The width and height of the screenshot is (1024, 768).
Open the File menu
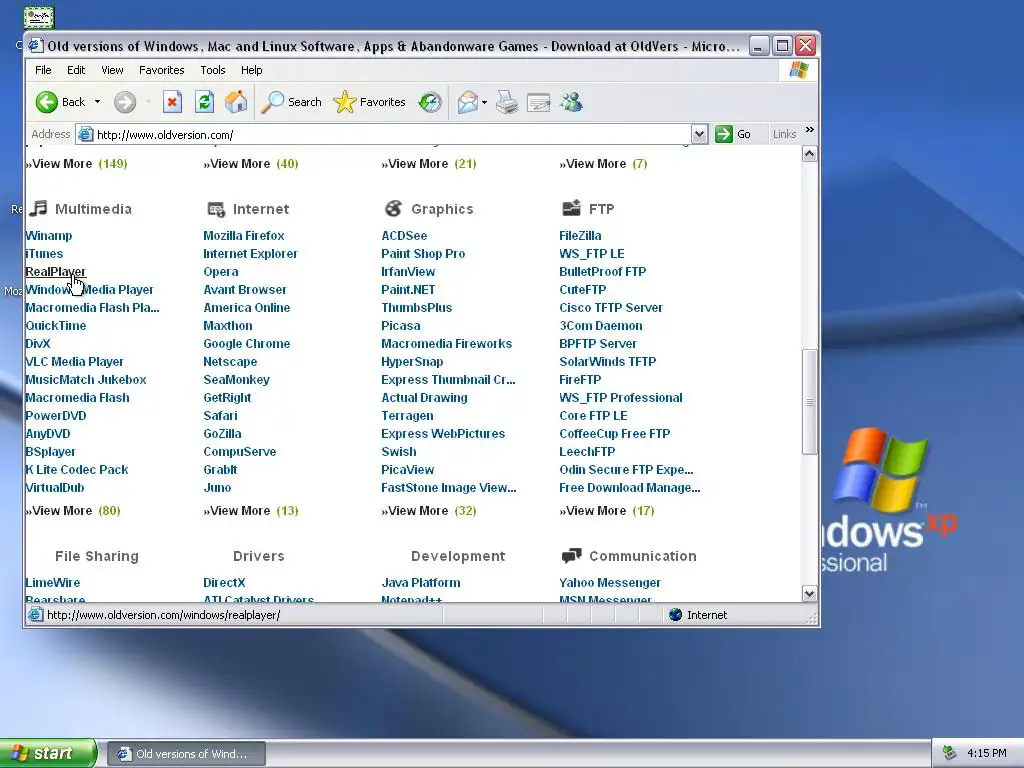point(43,70)
